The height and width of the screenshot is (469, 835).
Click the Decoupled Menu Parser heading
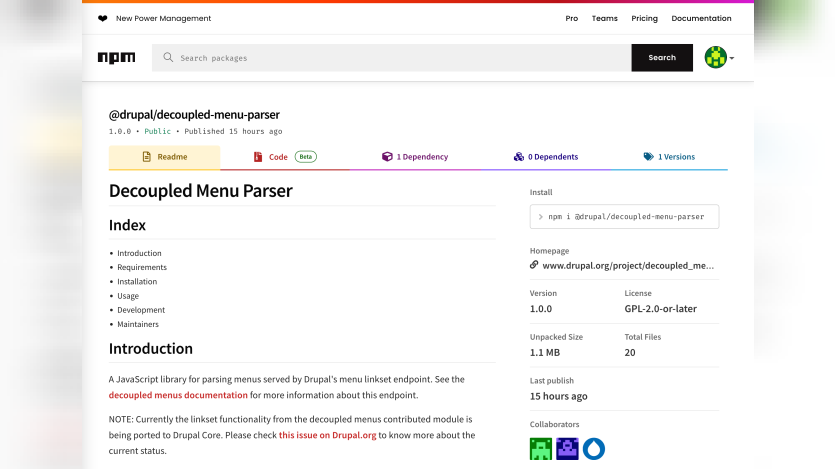click(x=201, y=191)
